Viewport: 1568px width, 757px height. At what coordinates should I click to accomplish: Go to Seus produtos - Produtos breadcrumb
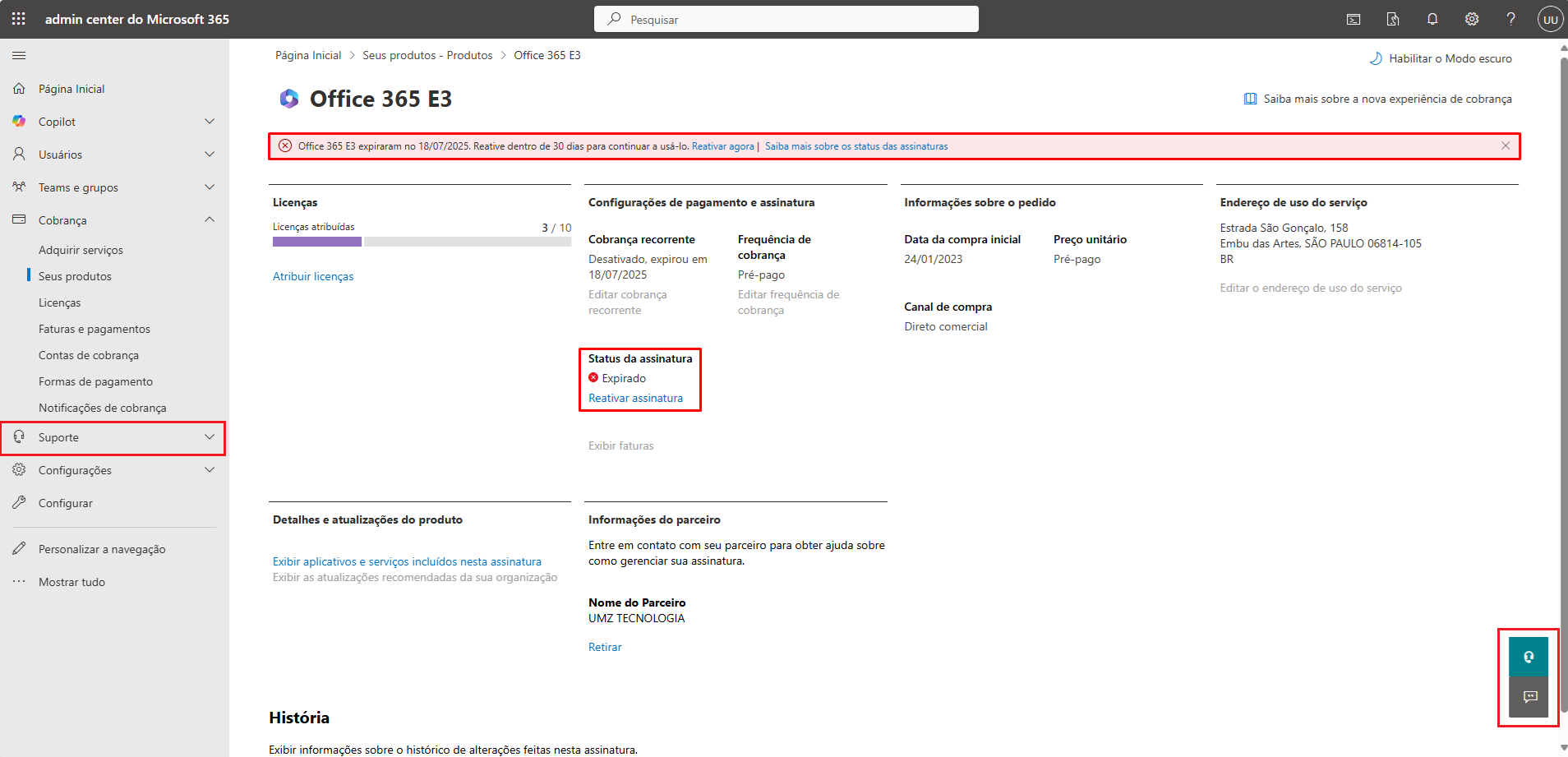coord(427,55)
